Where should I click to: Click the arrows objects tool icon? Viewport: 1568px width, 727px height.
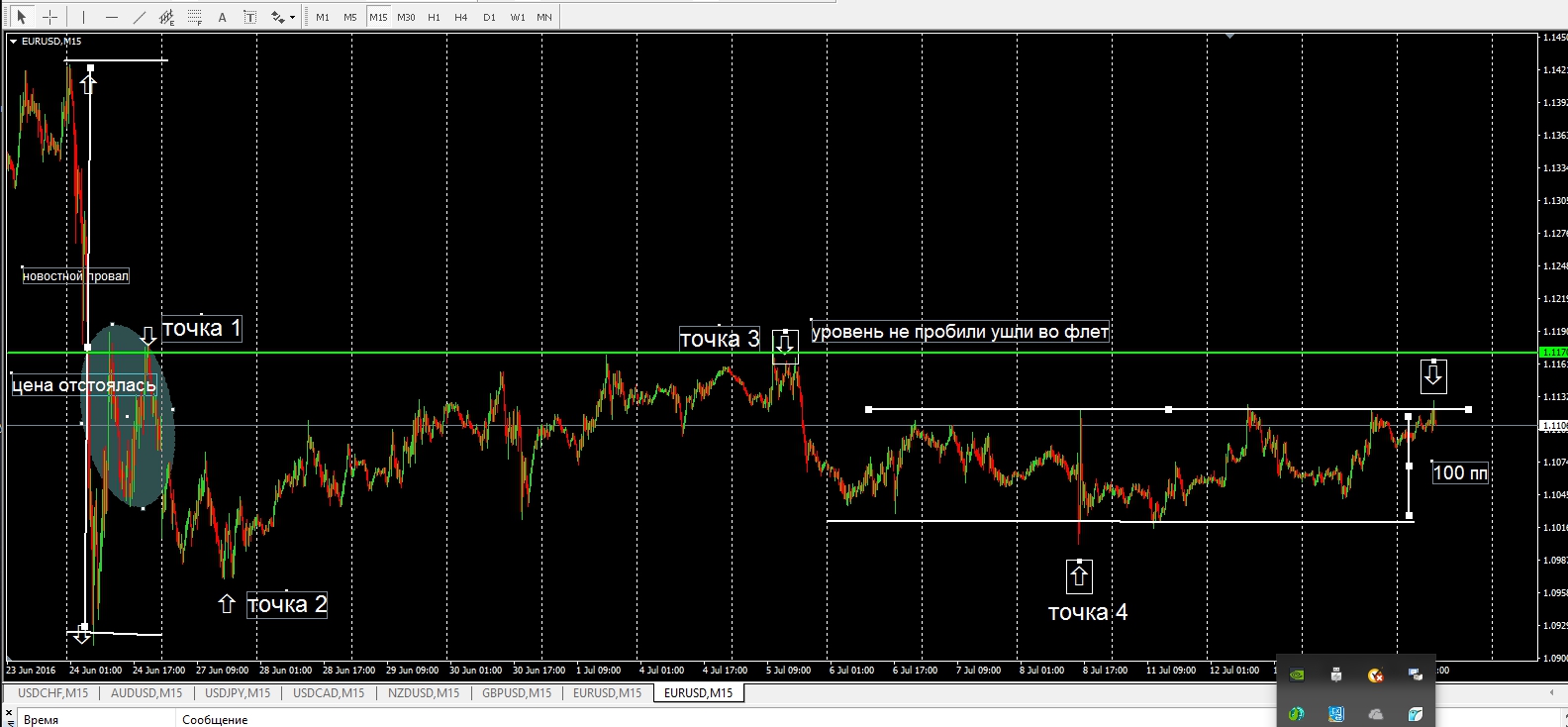coord(277,17)
